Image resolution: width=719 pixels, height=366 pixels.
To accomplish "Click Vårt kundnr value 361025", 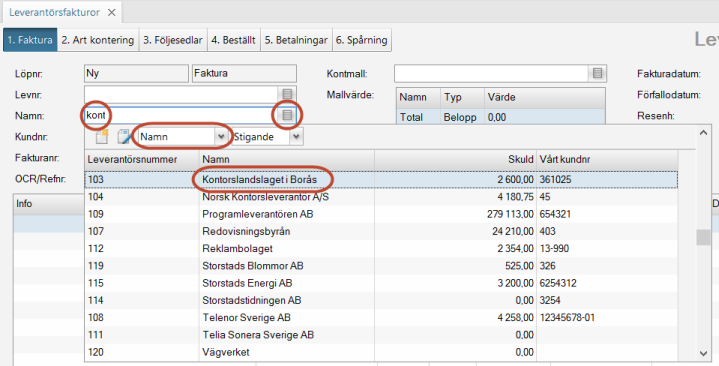I will pyautogui.click(x=555, y=179).
